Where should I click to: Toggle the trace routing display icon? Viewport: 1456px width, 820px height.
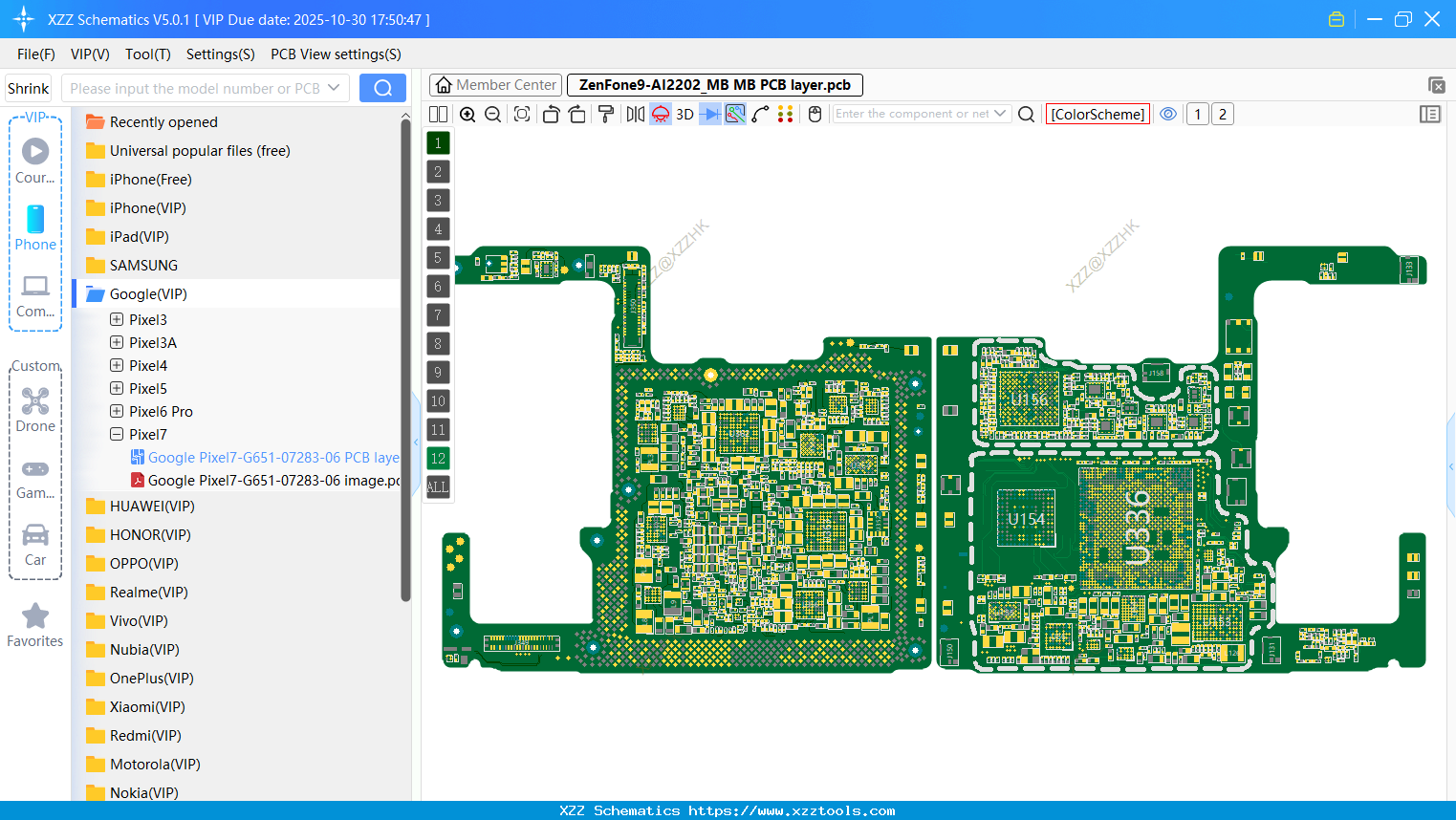pyautogui.click(x=735, y=114)
